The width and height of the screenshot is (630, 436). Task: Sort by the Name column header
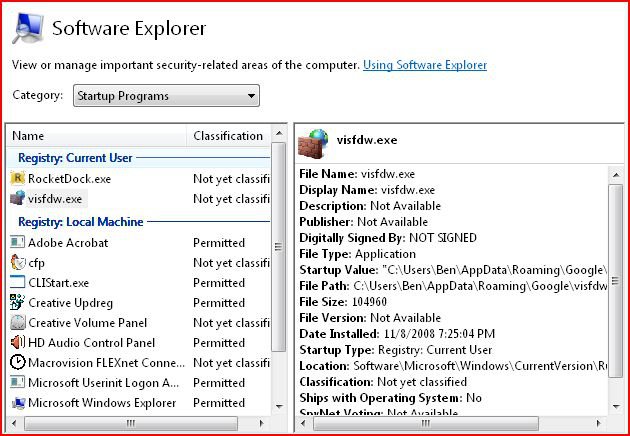coord(97,136)
